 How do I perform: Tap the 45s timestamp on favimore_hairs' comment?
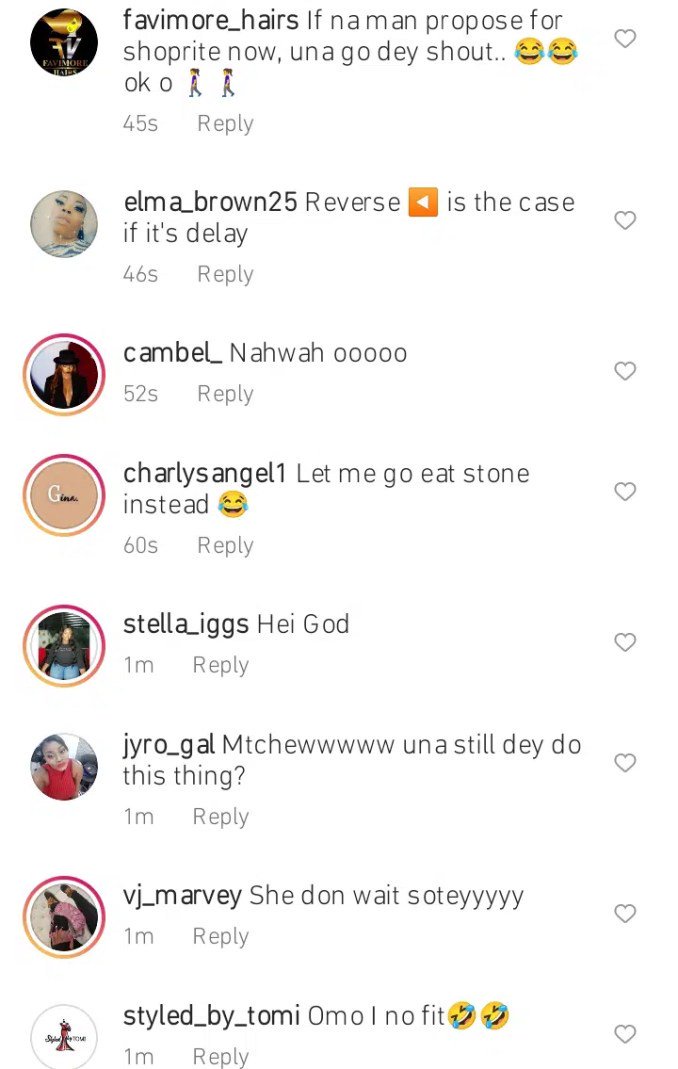point(139,123)
